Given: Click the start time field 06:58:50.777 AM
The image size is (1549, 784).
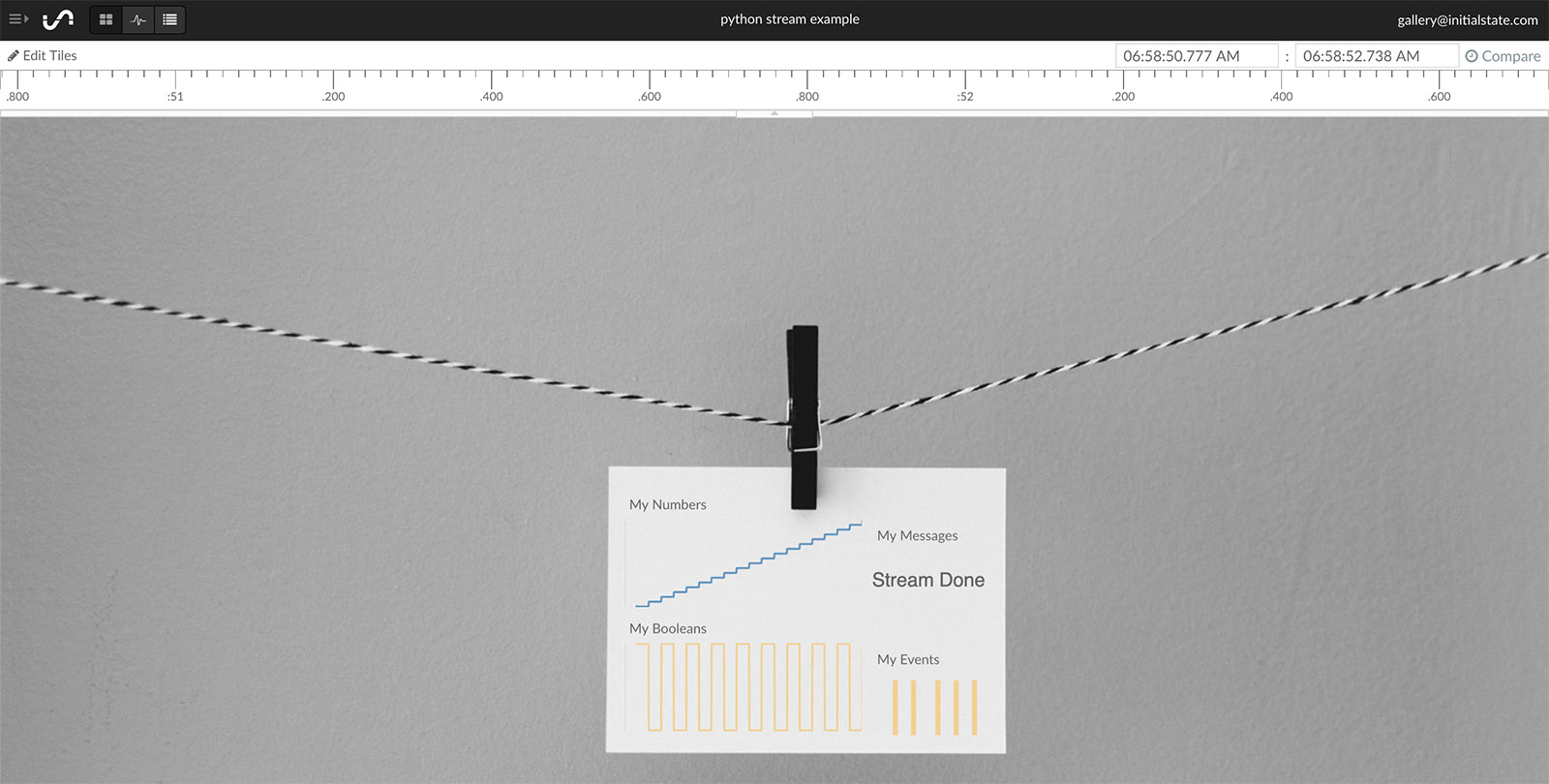Looking at the screenshot, I should point(1196,56).
